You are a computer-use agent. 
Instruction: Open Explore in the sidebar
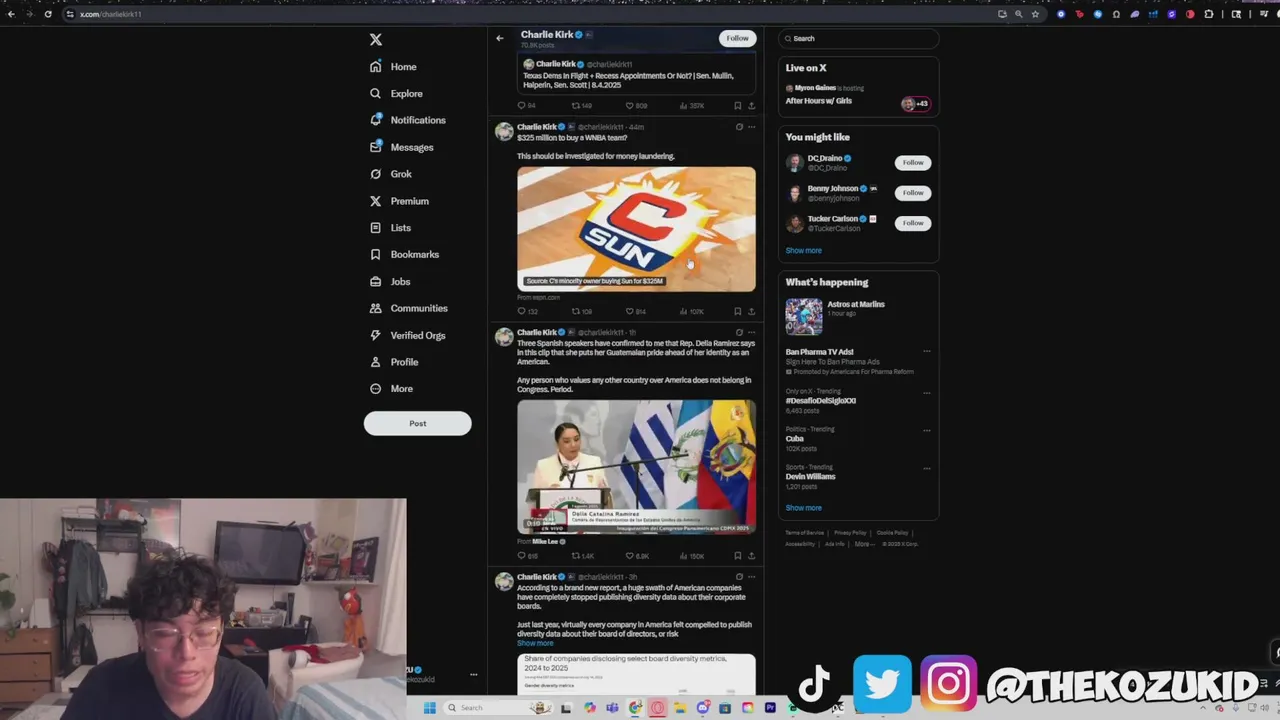point(396,94)
